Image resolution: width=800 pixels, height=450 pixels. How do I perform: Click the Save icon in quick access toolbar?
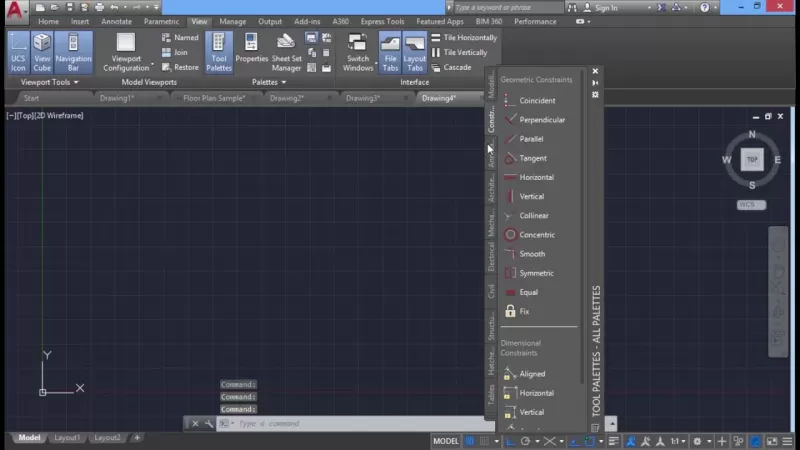click(x=69, y=7)
